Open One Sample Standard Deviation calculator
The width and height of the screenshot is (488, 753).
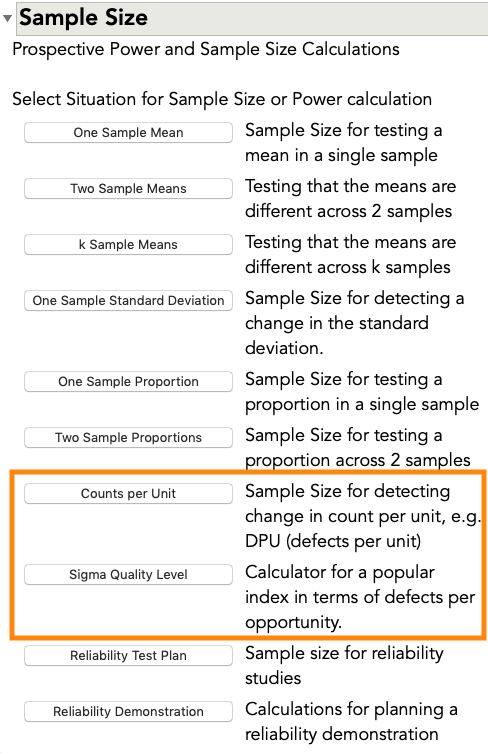point(128,301)
